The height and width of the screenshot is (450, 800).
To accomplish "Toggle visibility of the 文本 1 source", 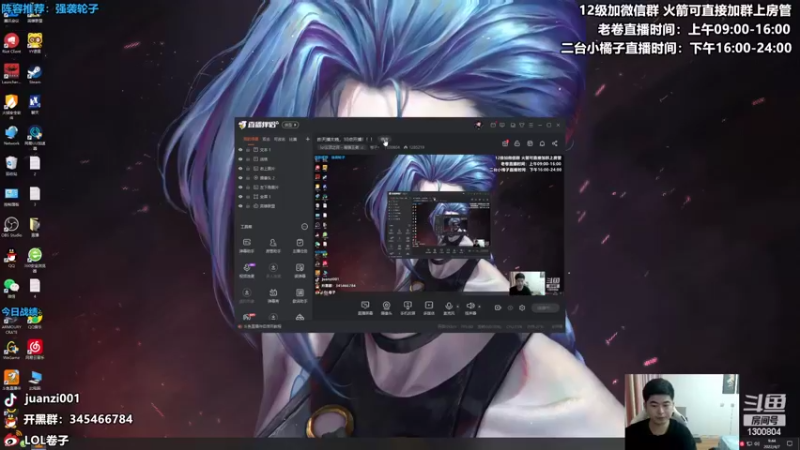I will [x=240, y=150].
